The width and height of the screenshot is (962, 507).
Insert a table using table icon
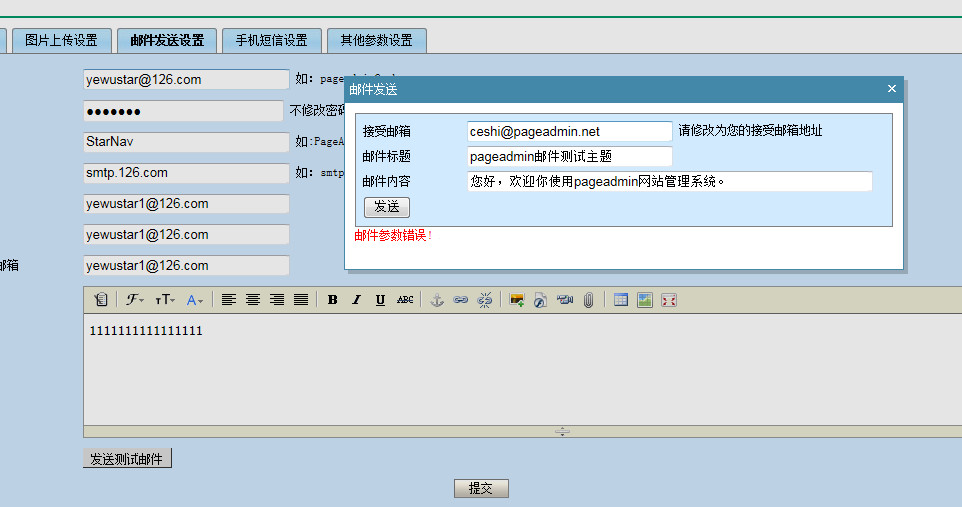pos(621,300)
